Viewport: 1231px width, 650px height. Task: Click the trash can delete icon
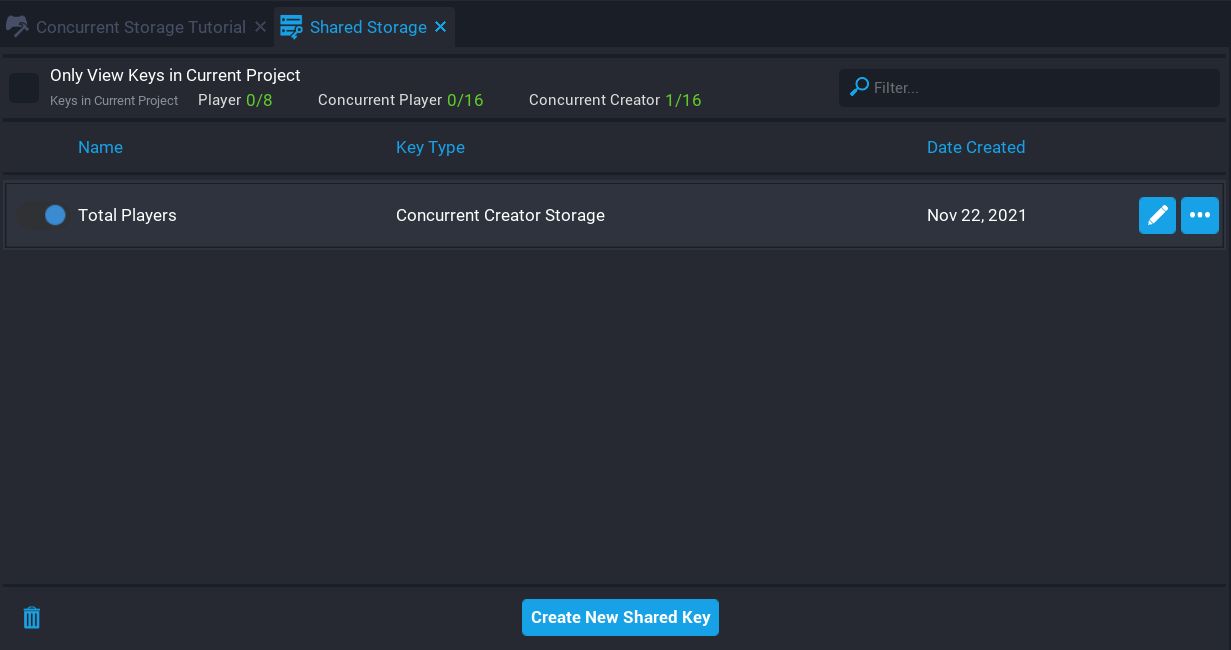click(x=32, y=618)
